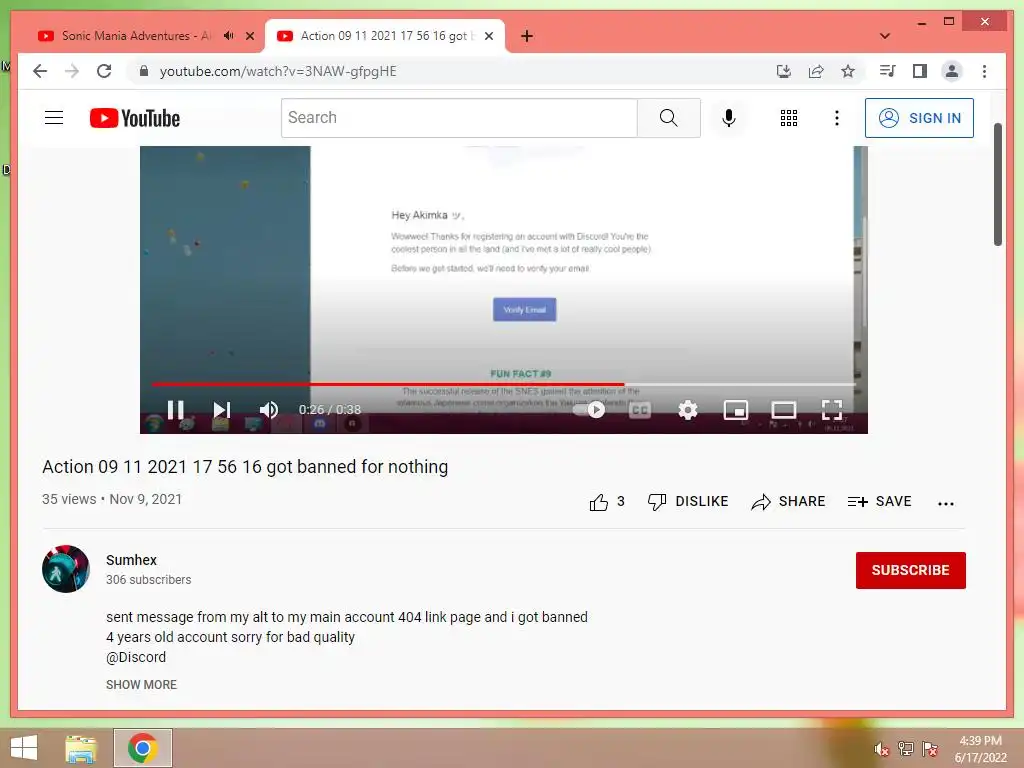This screenshot has height=768, width=1024.
Task: Install app from address bar icon
Action: tap(784, 71)
